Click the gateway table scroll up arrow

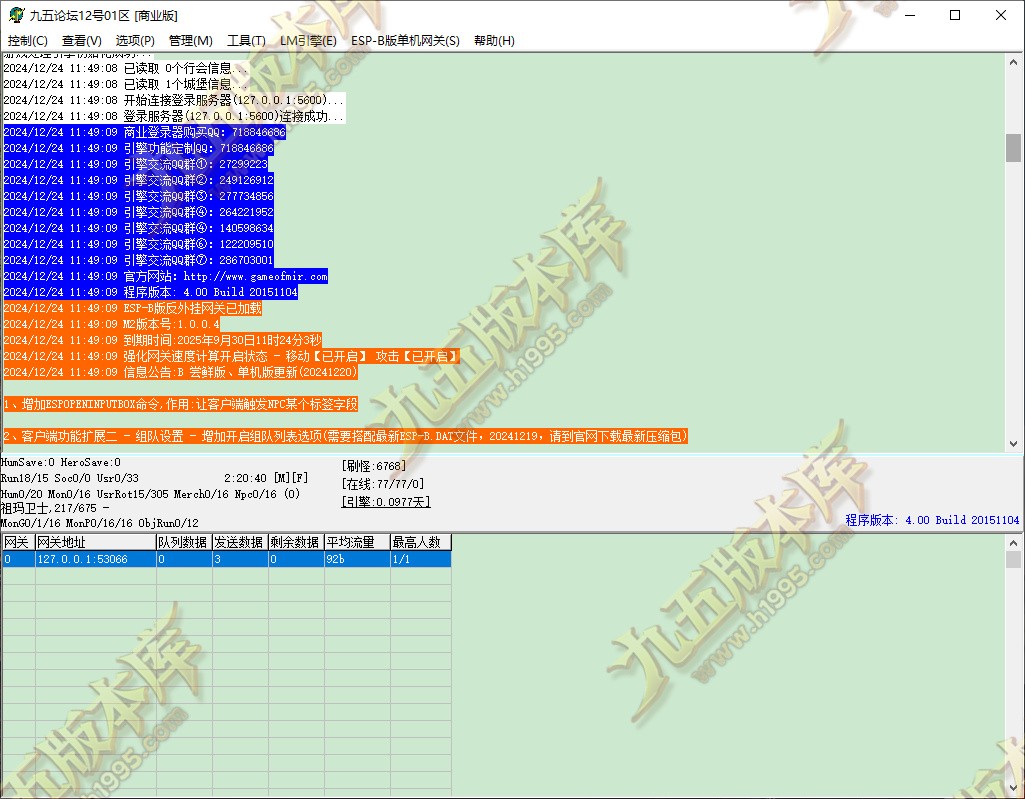[x=1013, y=543]
